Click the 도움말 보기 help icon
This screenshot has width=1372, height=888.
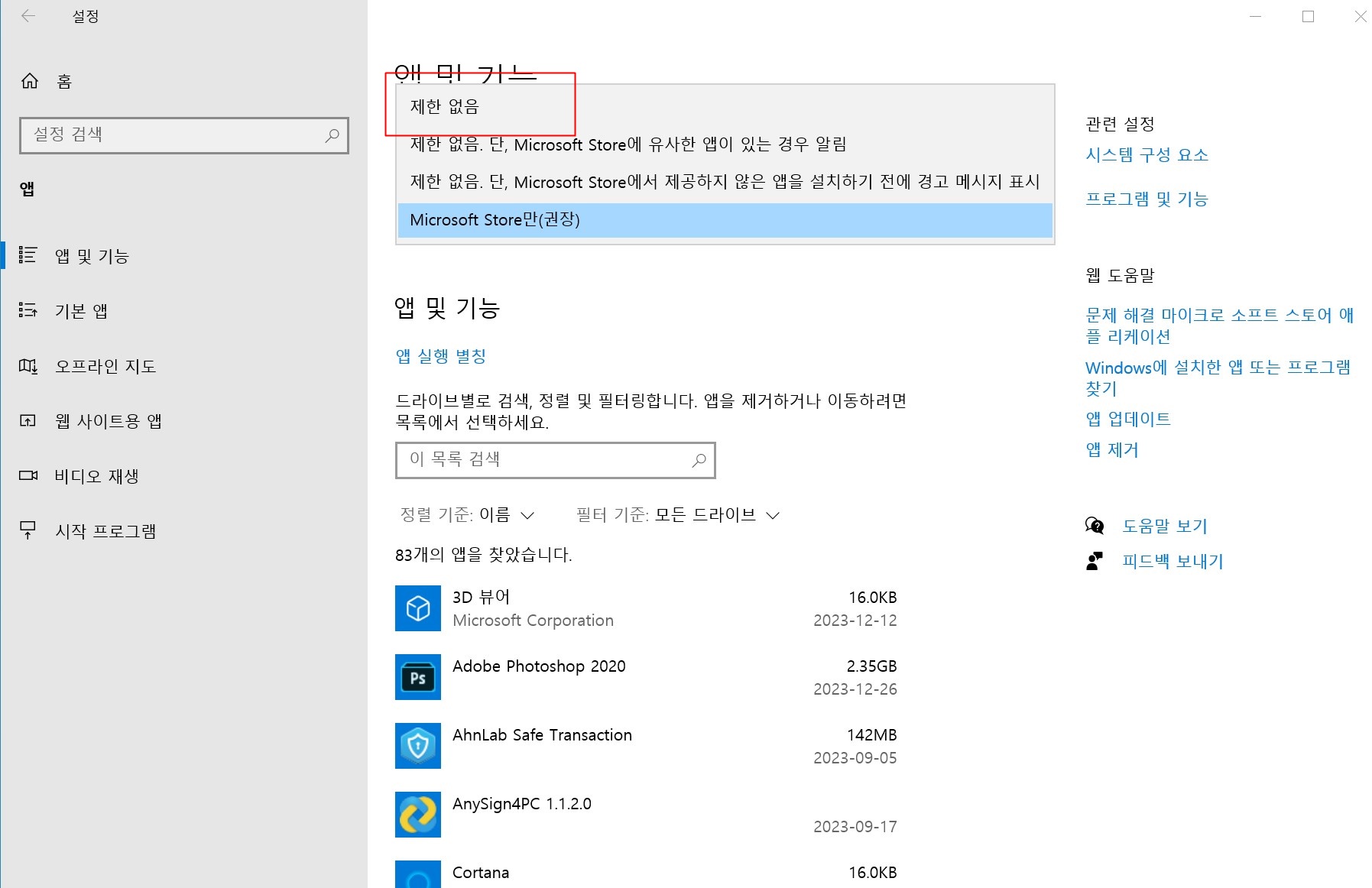[1095, 526]
